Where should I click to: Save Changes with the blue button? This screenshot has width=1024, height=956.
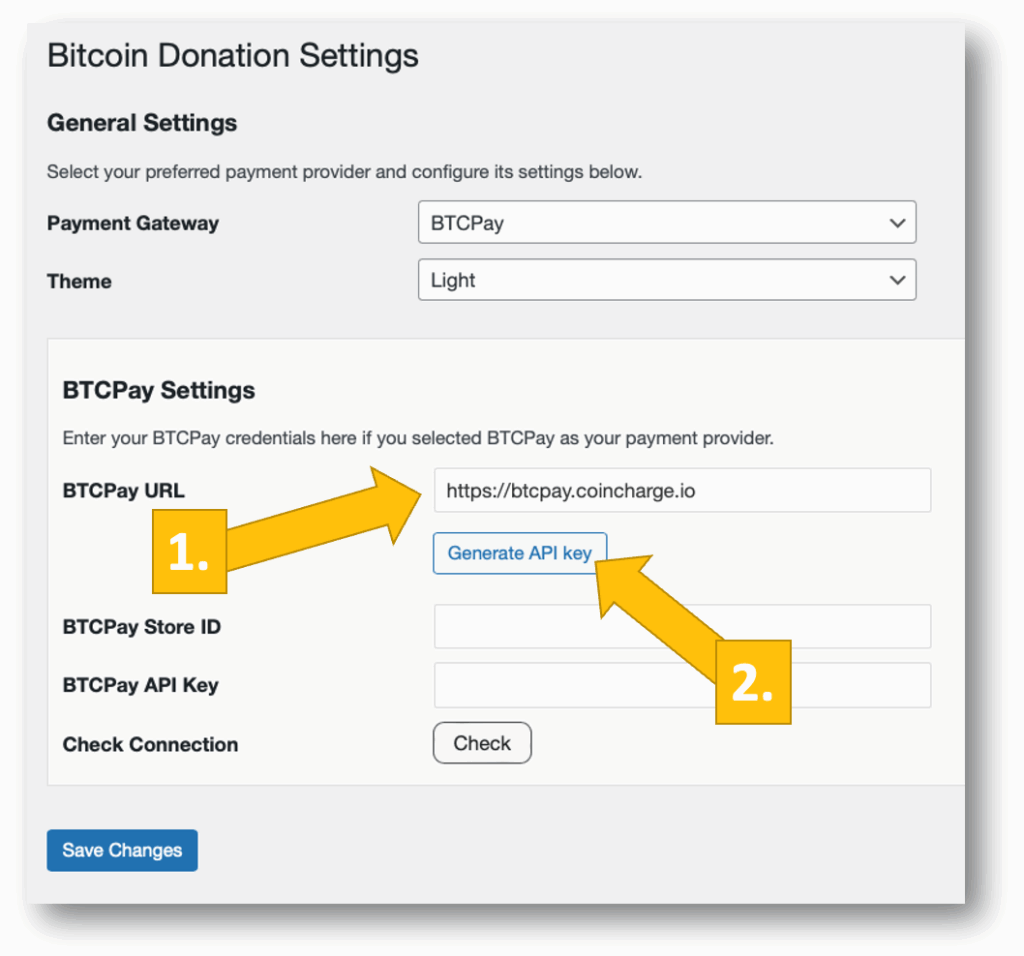122,850
